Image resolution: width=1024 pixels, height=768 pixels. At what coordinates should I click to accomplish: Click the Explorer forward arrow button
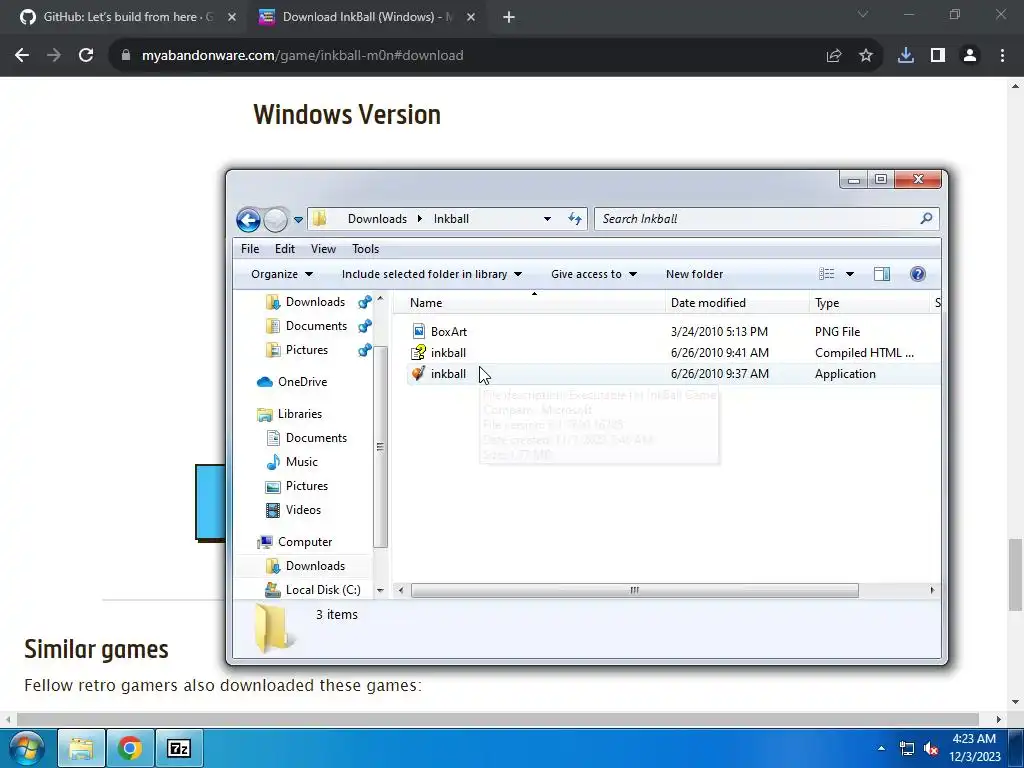click(x=276, y=220)
